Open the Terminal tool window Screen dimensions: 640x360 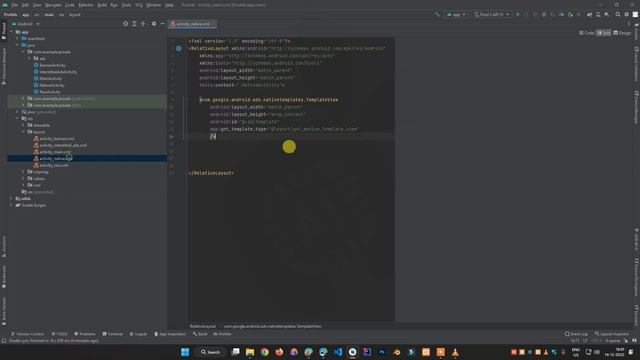(x=113, y=334)
